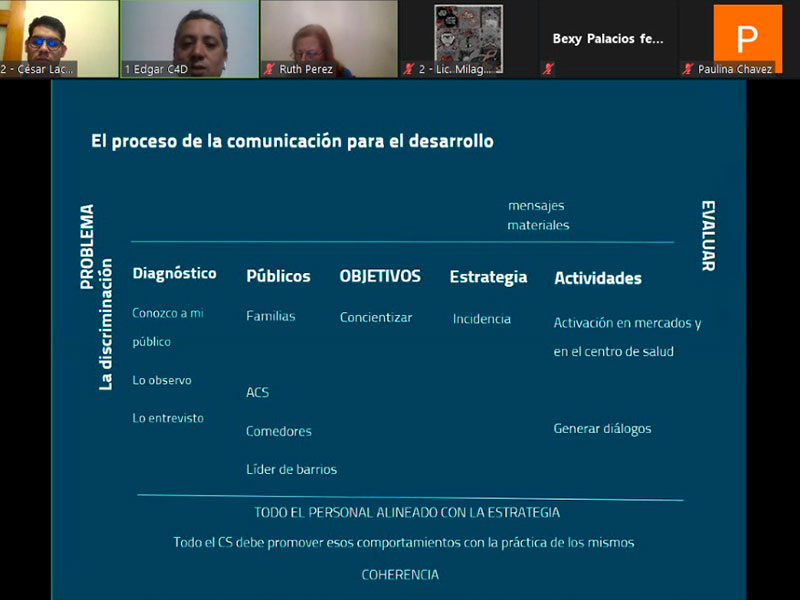Click the muted mic icon beside Lic. Milag
Screen dimensions: 800x600
point(408,69)
